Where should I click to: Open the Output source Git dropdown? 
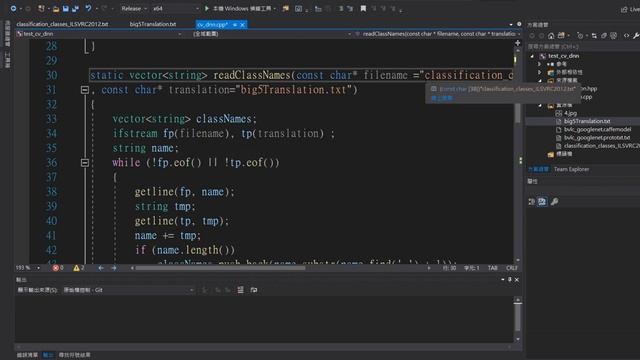tap(129, 290)
